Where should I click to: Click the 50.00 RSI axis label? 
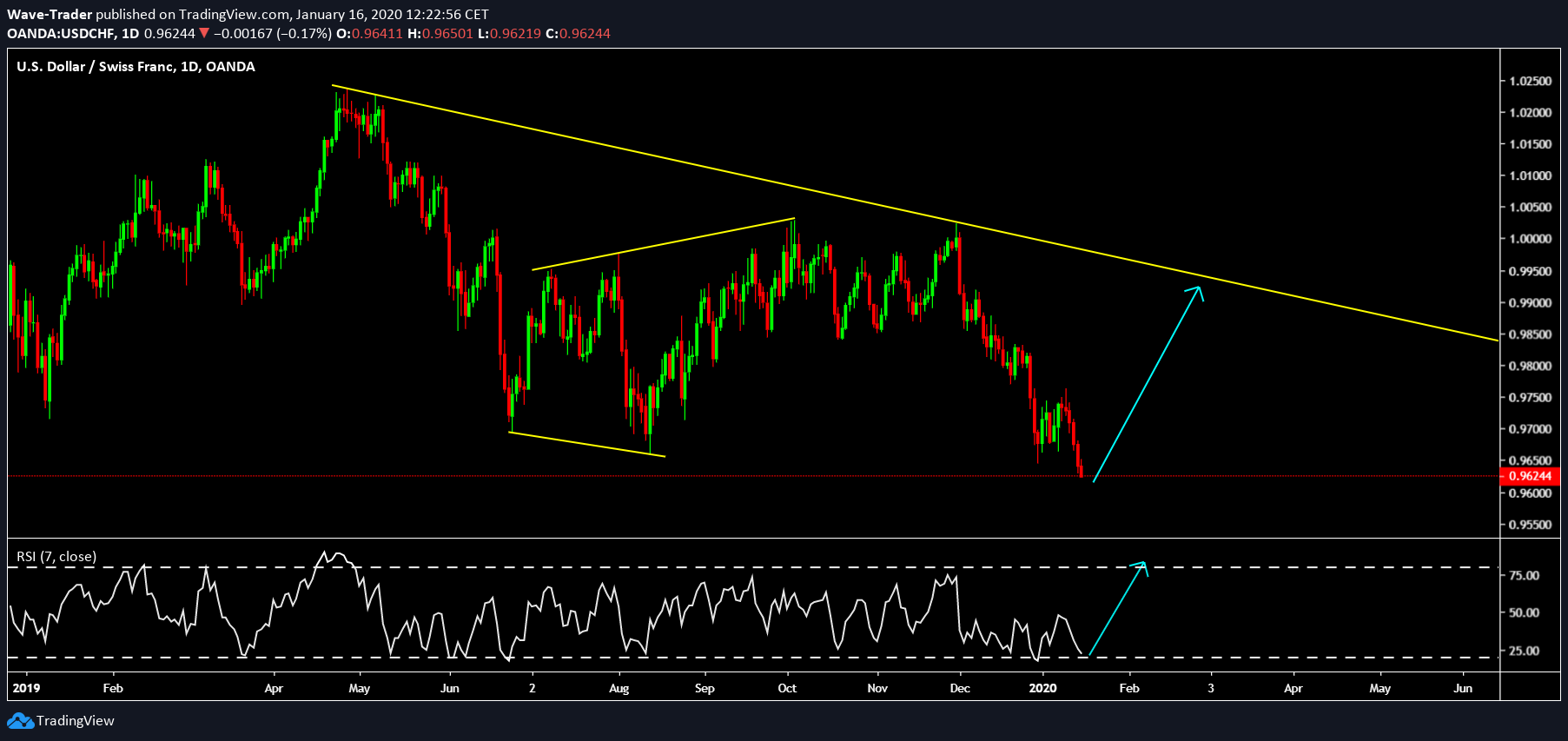[1524, 612]
